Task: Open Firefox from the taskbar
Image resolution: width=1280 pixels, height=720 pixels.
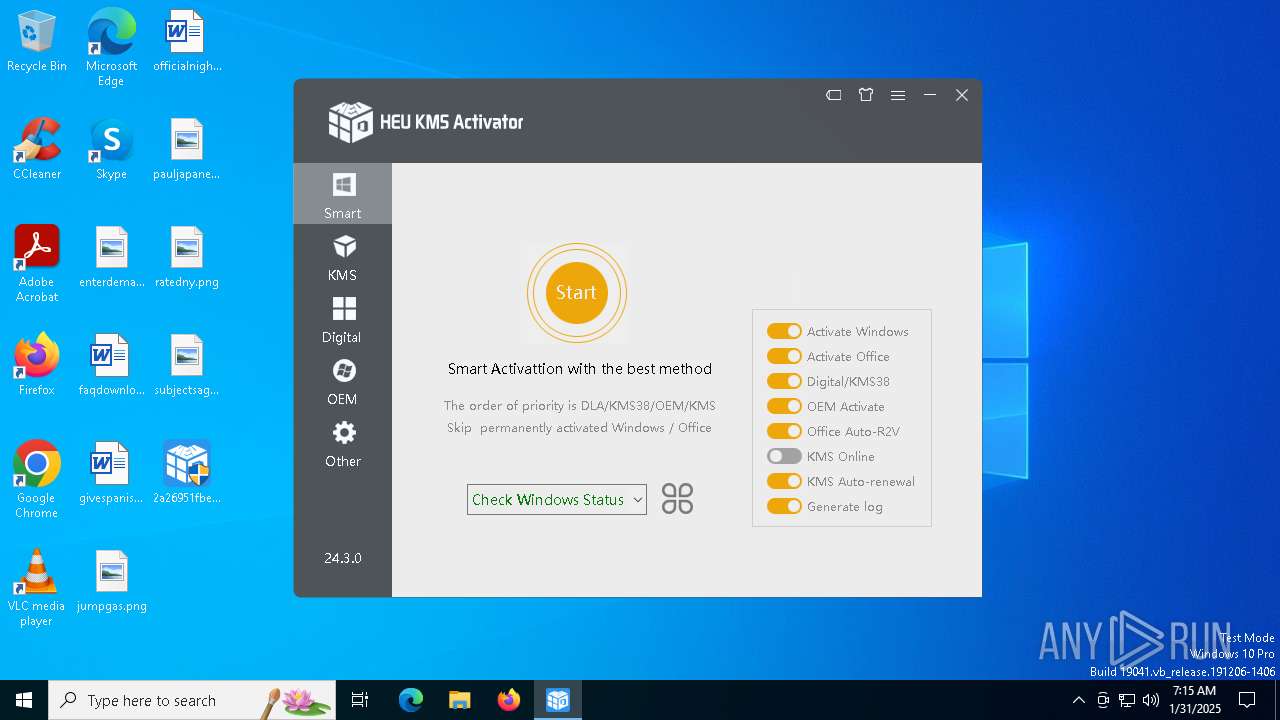Action: [x=508, y=700]
